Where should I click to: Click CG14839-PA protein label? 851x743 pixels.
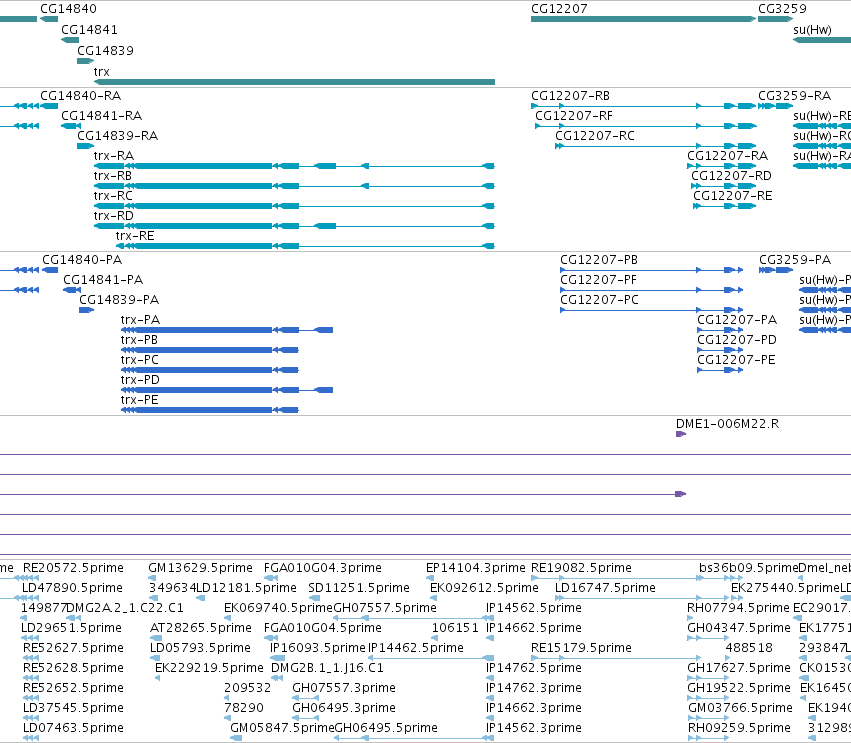(x=119, y=301)
